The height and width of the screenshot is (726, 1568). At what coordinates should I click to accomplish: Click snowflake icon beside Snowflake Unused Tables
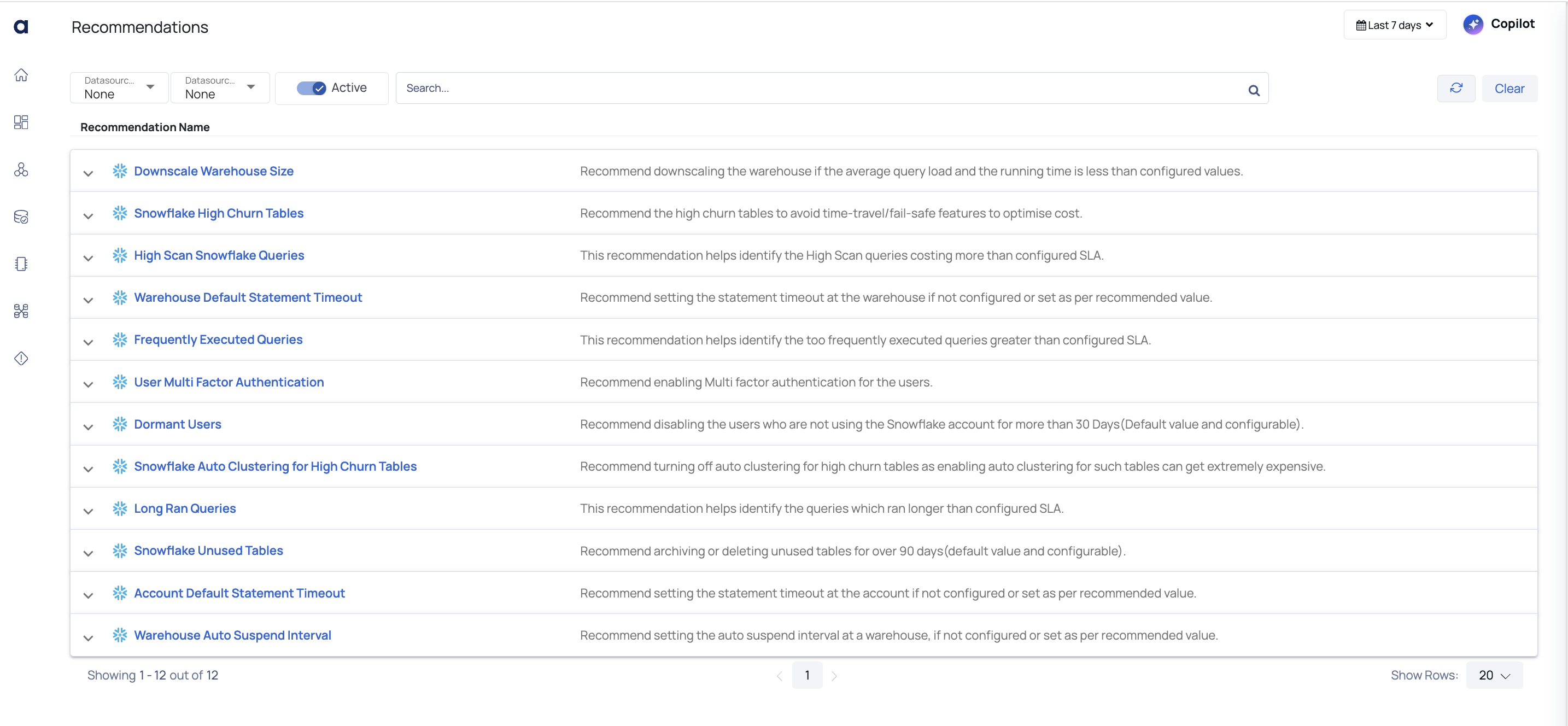point(120,551)
